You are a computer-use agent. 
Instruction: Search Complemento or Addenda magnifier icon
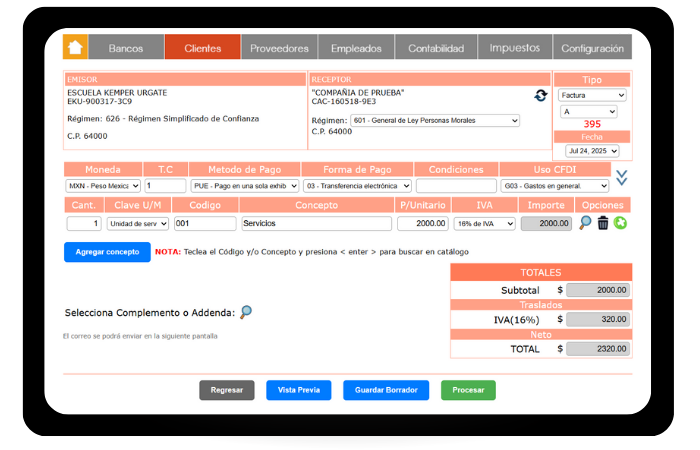click(246, 312)
